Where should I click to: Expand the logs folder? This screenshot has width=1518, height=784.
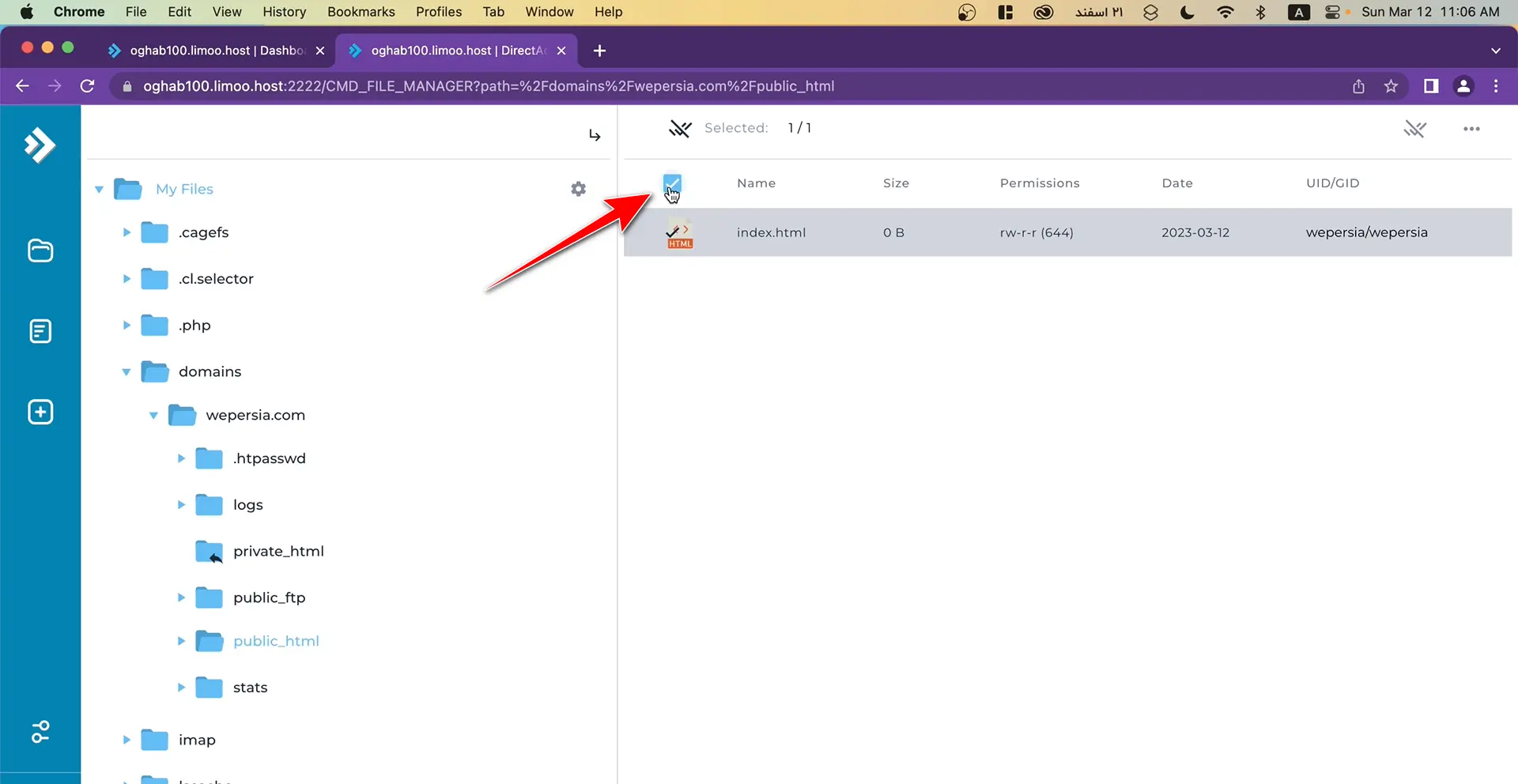pos(181,505)
